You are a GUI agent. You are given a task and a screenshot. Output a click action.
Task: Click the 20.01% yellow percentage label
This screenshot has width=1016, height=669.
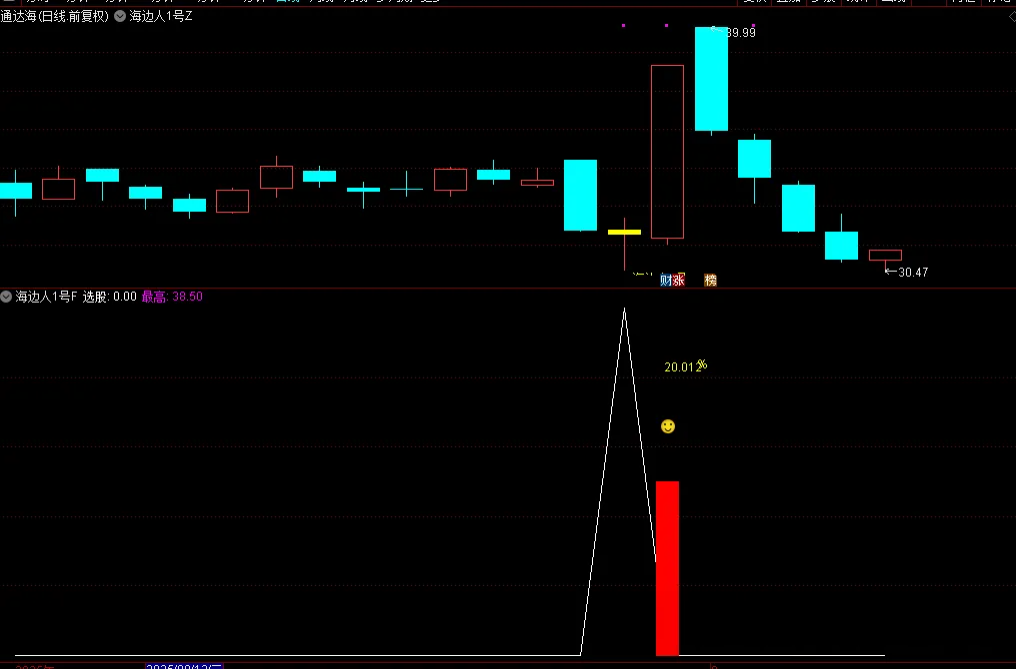click(685, 367)
